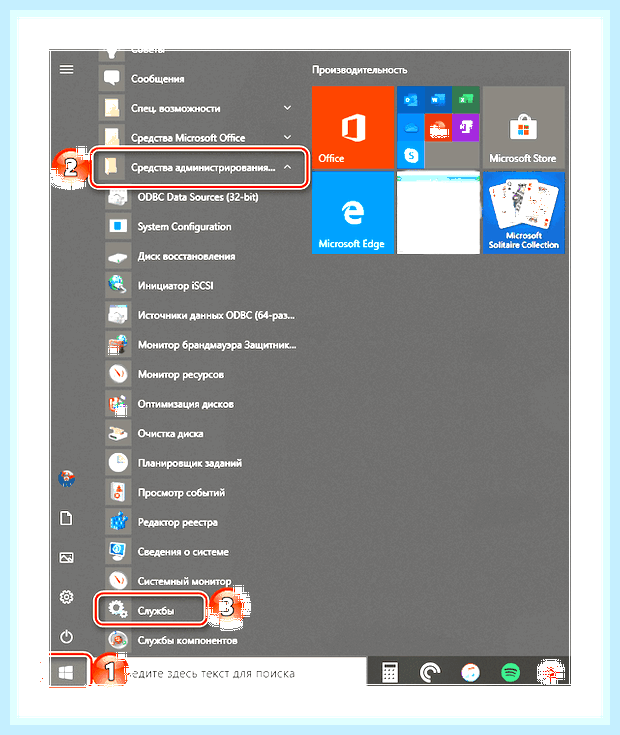Open the user account avatar icon
The image size is (620, 735).
tap(67, 478)
